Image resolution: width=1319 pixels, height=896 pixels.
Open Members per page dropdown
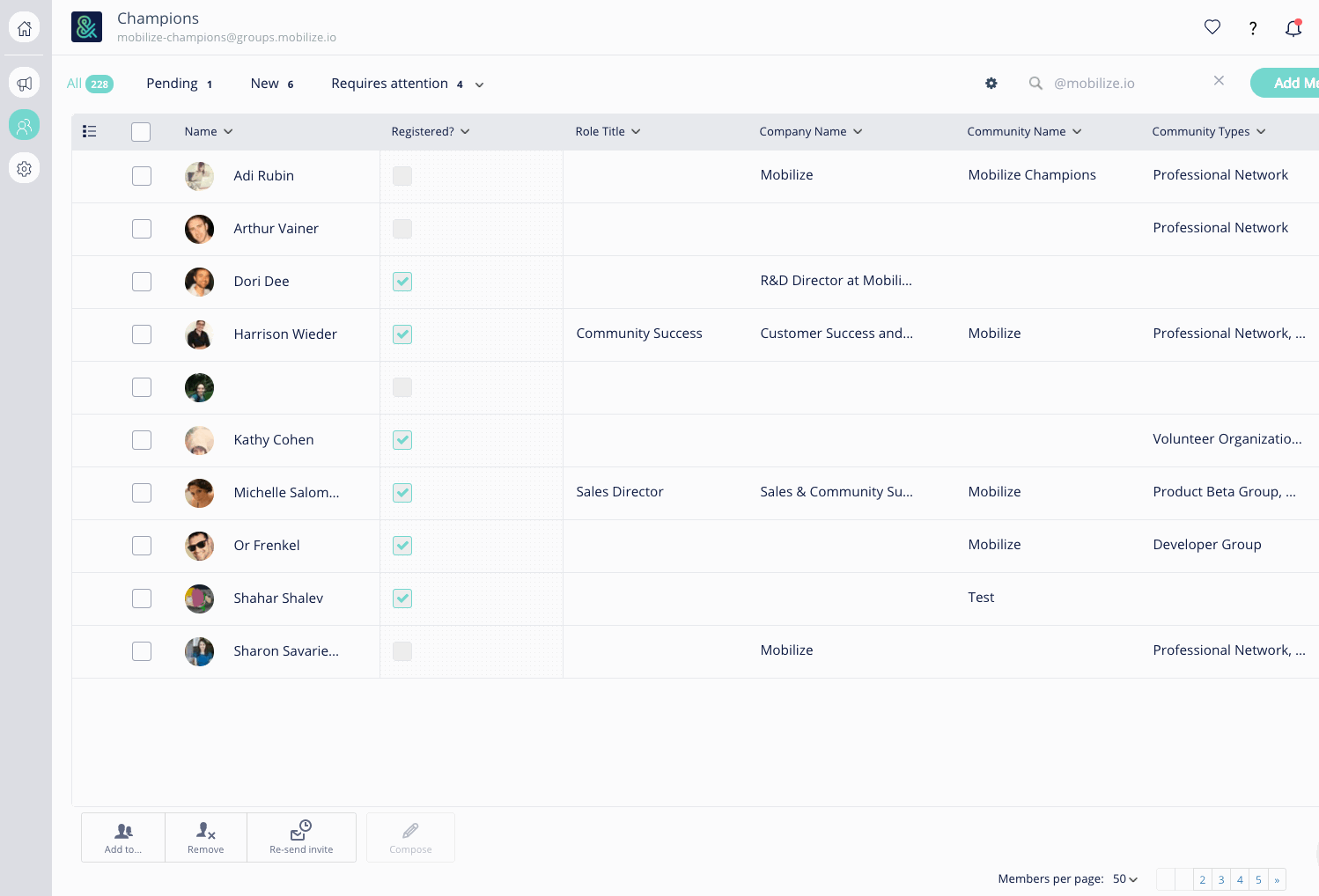(x=1125, y=878)
